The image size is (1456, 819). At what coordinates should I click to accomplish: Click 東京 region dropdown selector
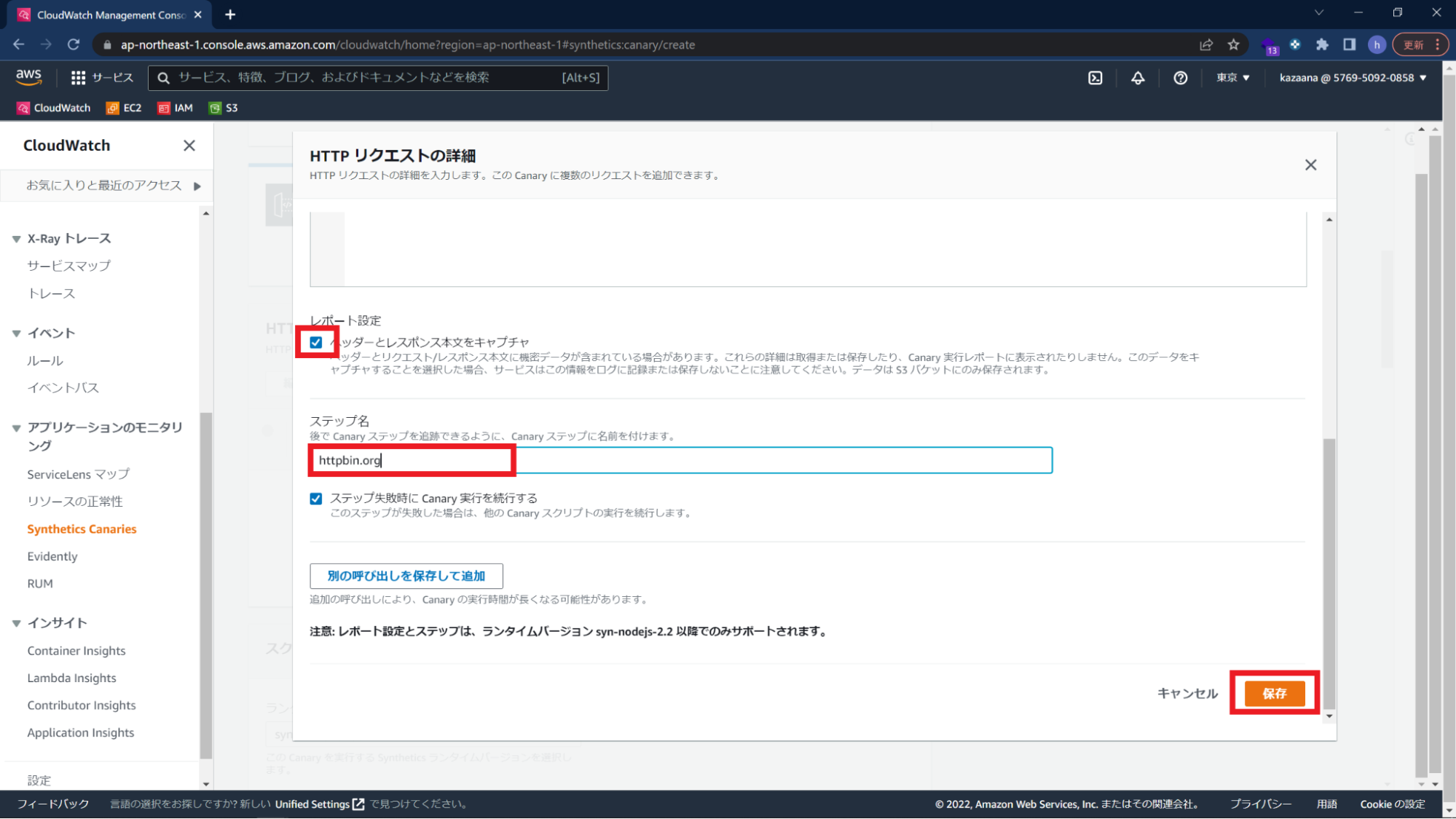1232,77
